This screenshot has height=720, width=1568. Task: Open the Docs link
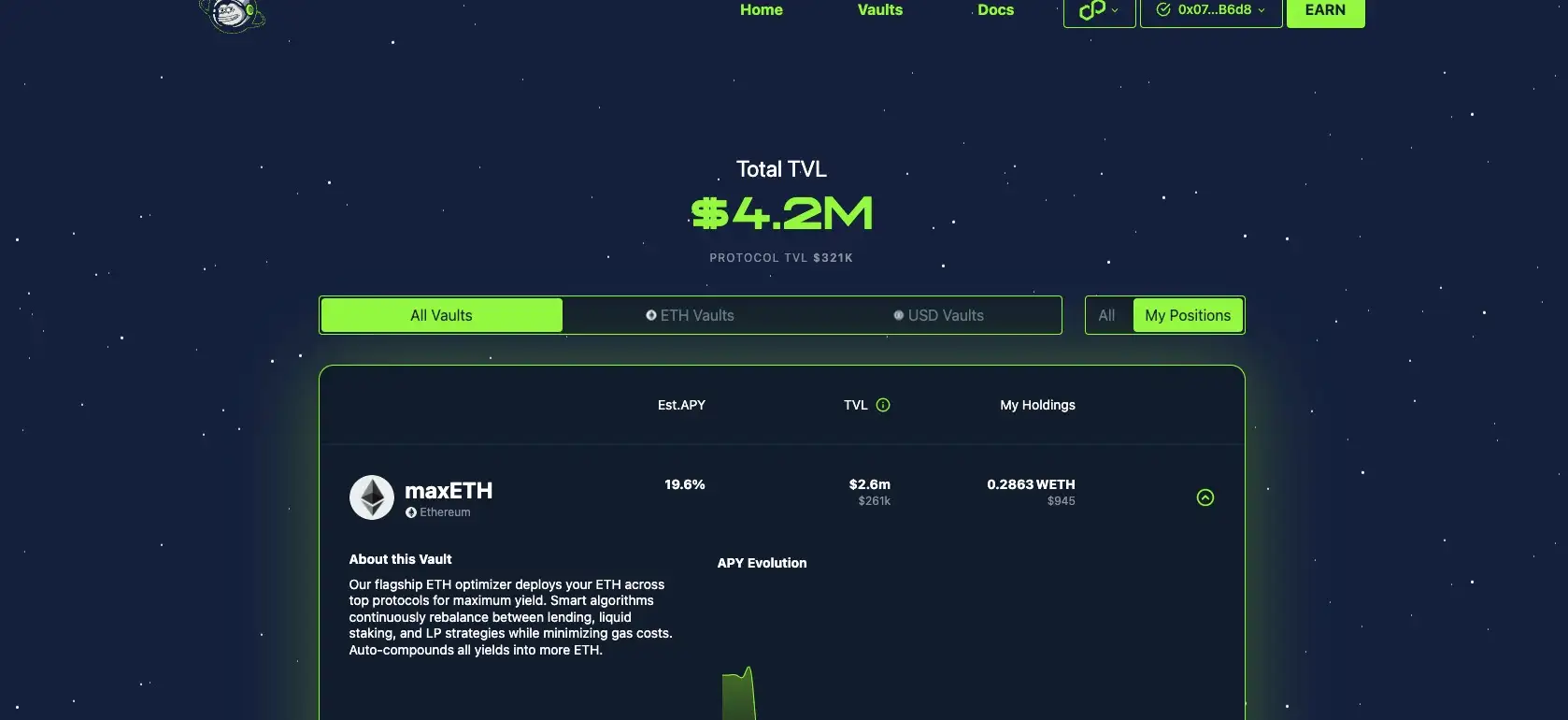coord(995,10)
